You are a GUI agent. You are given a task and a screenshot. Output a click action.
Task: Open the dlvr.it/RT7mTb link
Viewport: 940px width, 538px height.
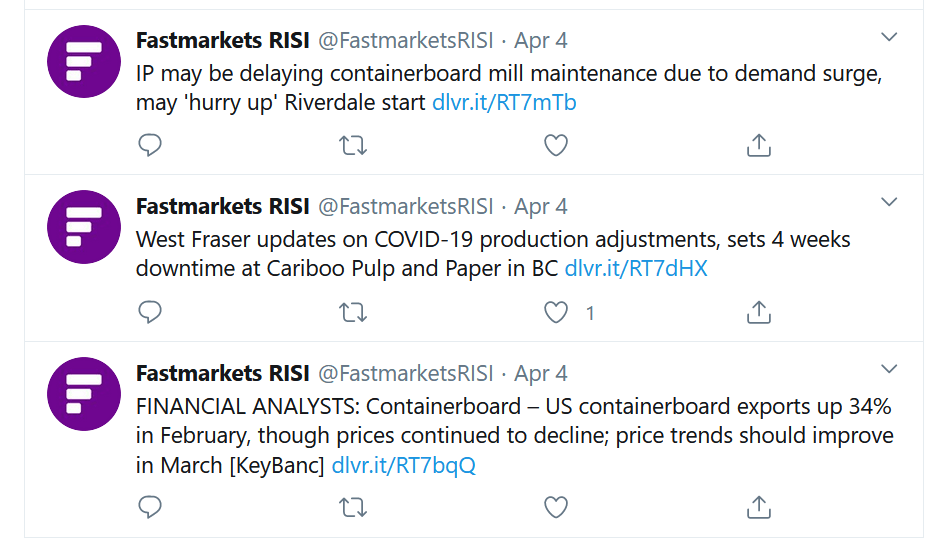pyautogui.click(x=504, y=103)
